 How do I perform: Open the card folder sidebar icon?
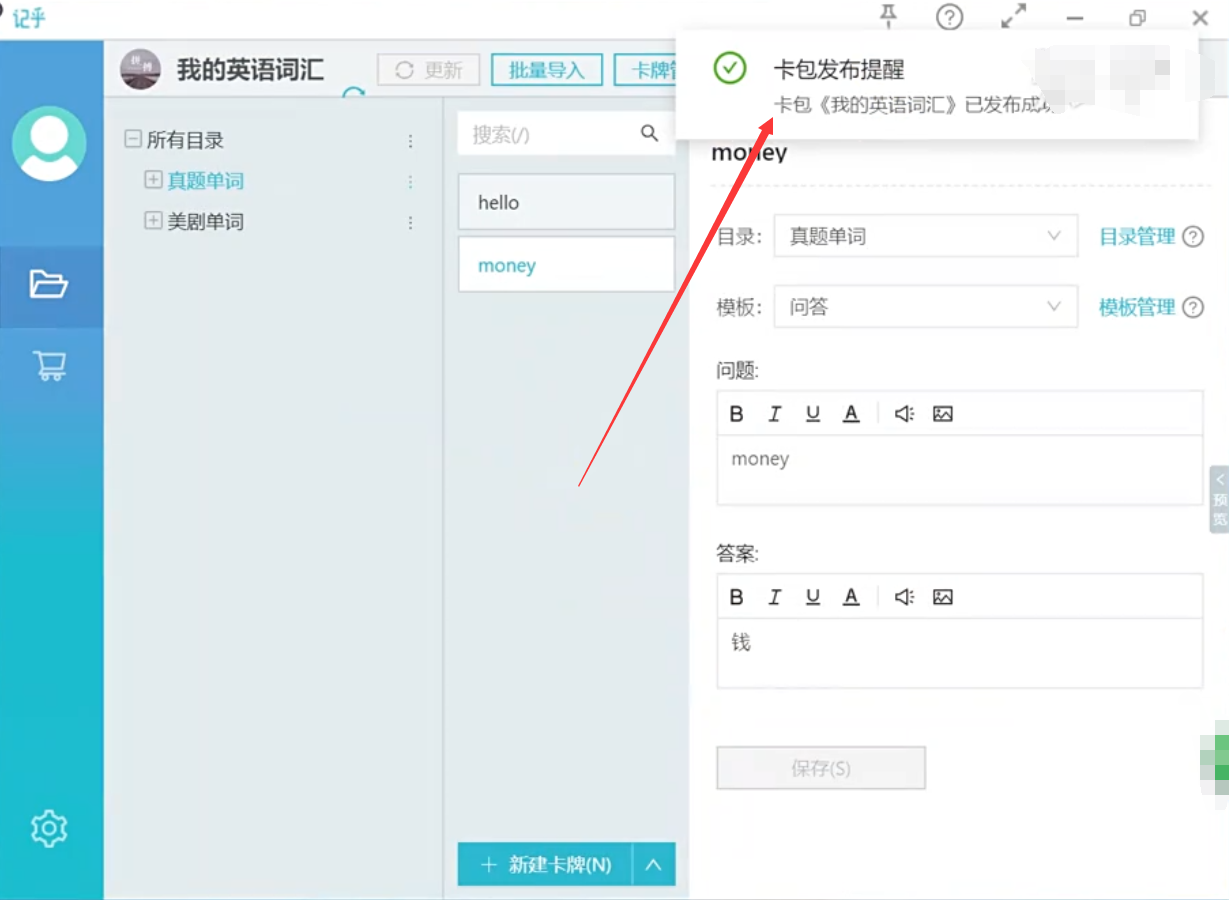click(x=48, y=285)
